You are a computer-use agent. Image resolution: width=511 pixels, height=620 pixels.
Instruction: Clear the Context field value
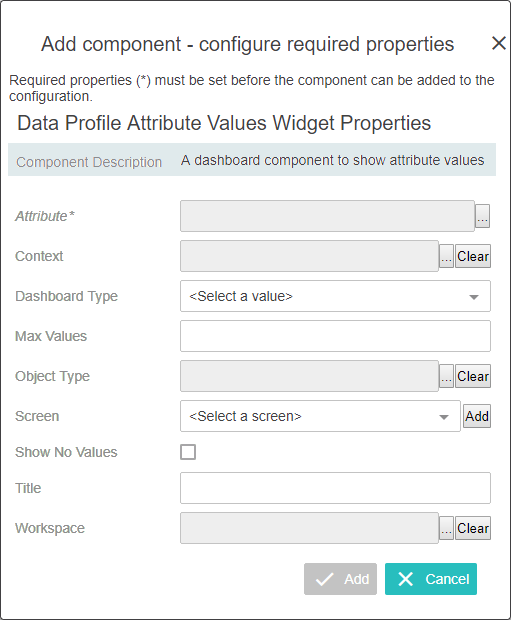pos(473,256)
